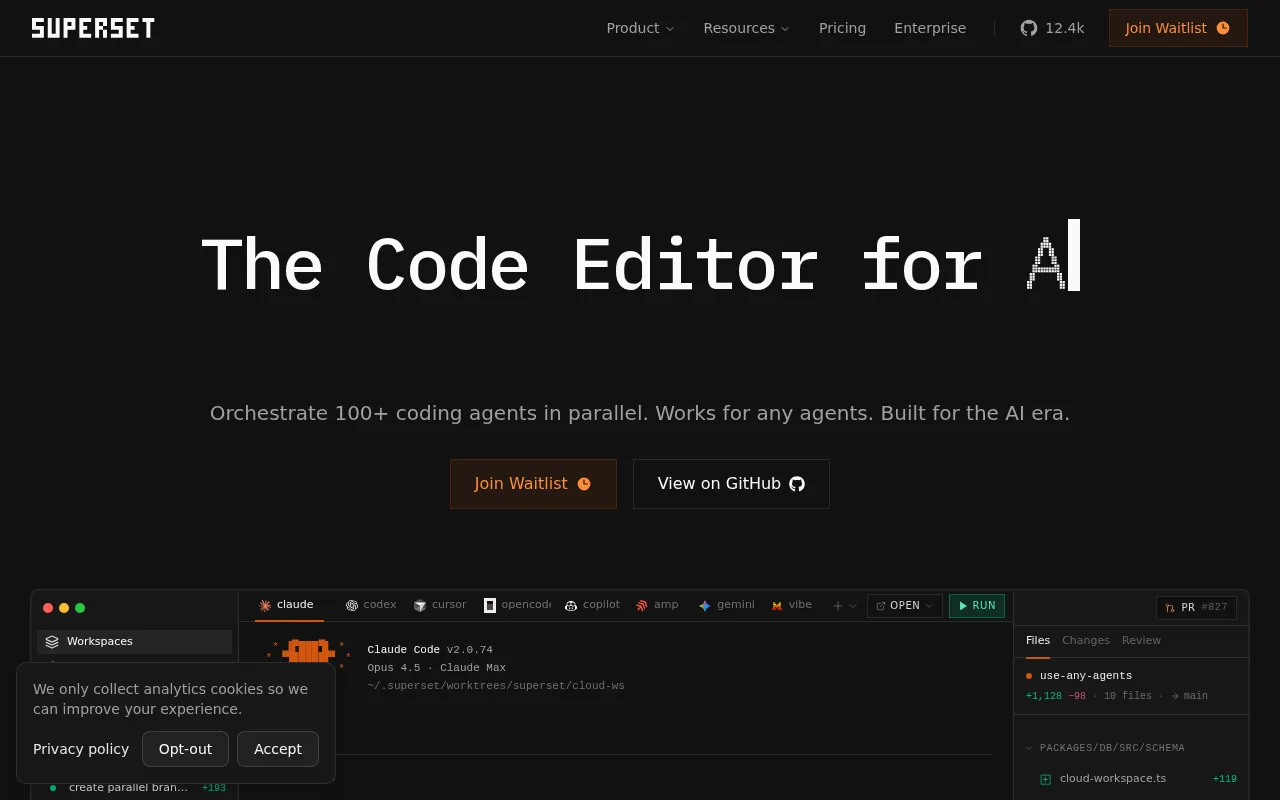Expand the Resources menu
The width and height of the screenshot is (1280, 800).
746,28
